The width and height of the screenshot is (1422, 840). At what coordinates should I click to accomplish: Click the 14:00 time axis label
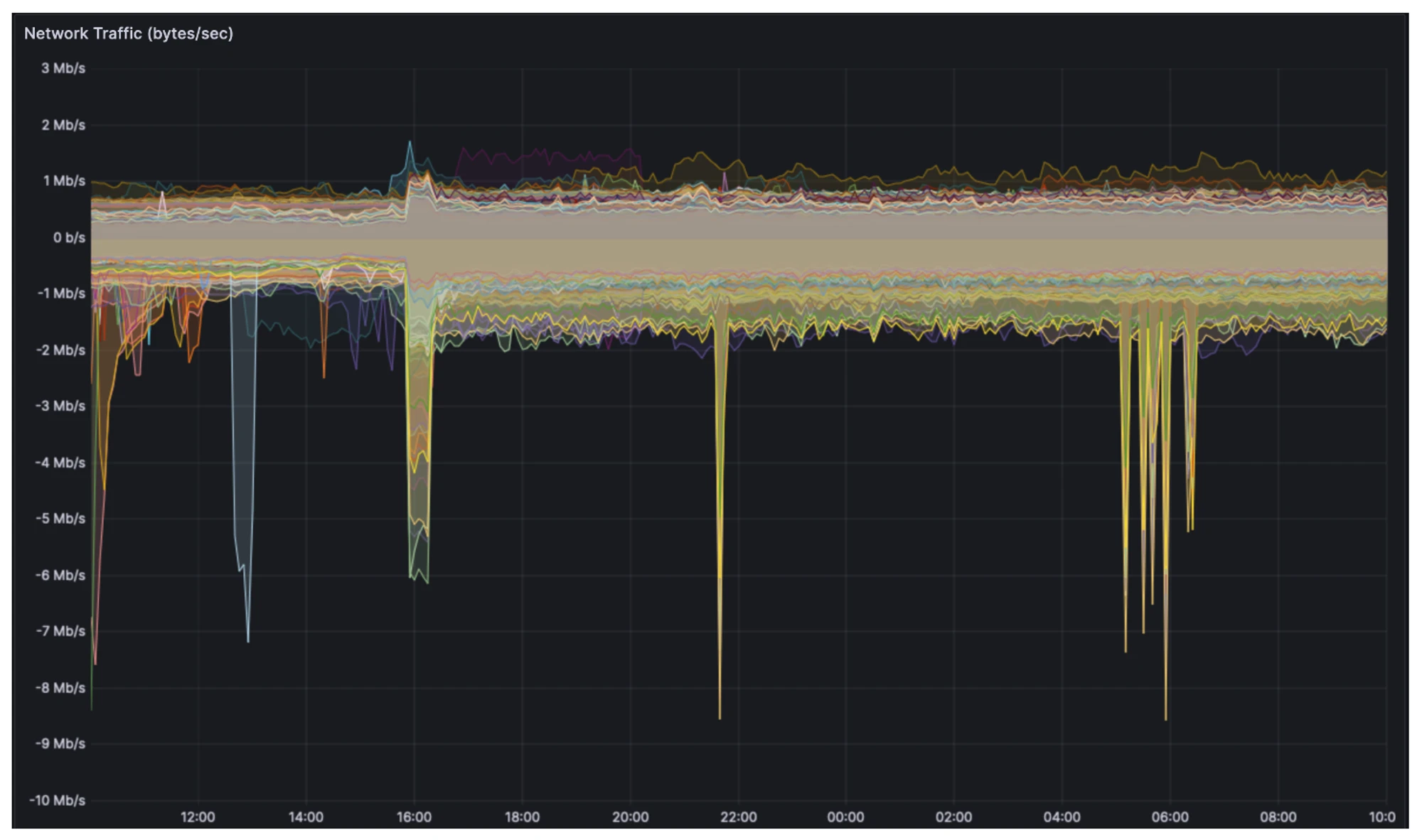point(306,817)
